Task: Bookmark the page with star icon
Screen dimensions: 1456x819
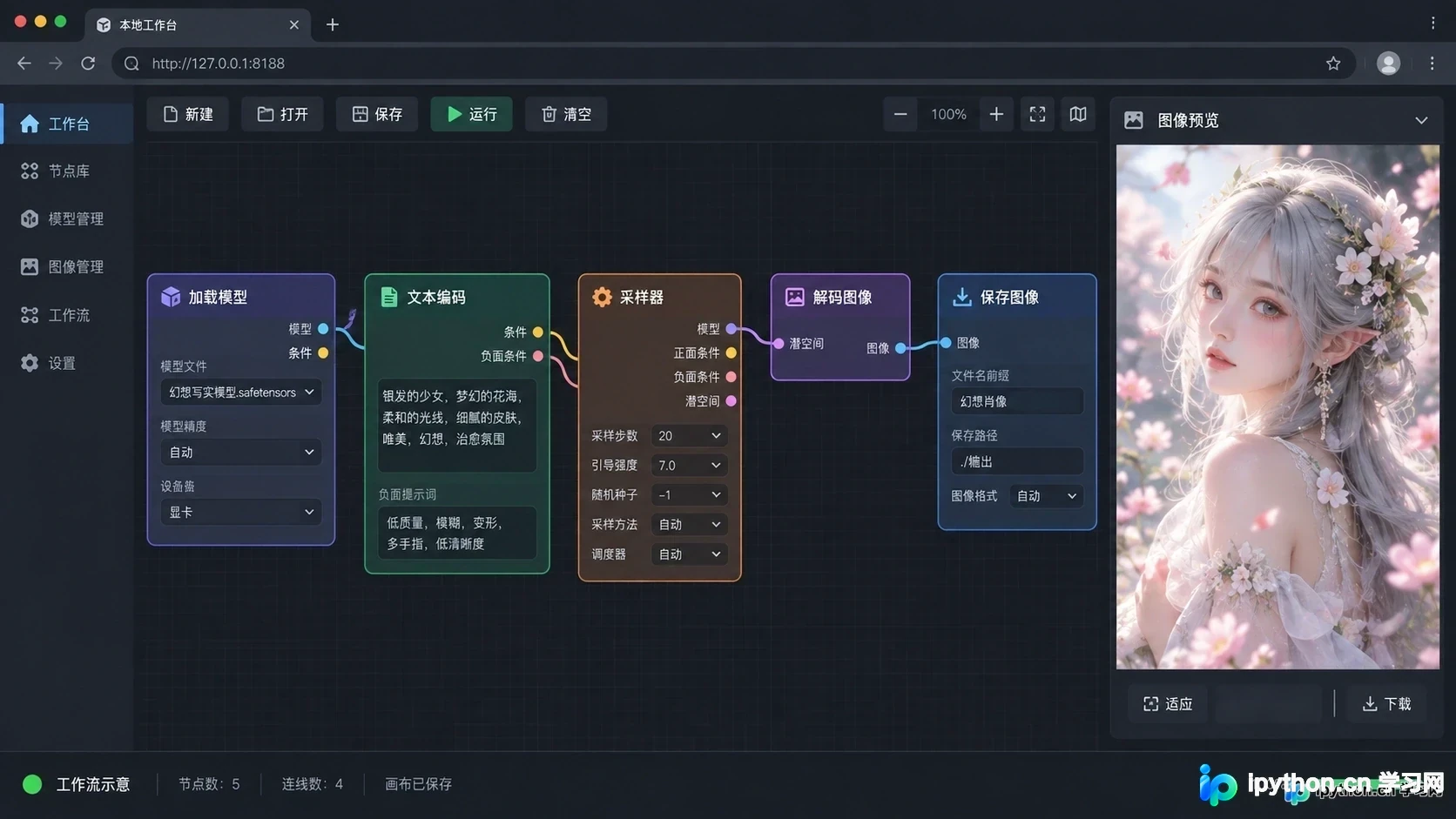Action: 1333,63
